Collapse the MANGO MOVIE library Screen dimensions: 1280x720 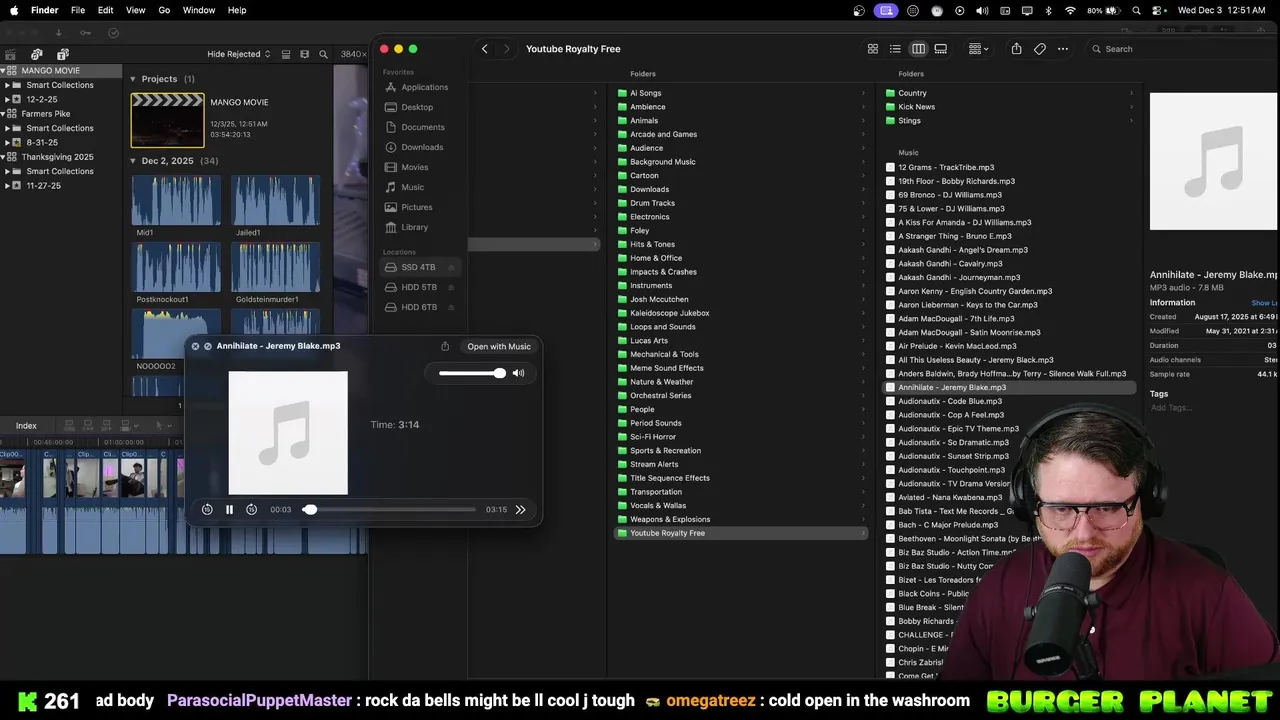(3, 71)
